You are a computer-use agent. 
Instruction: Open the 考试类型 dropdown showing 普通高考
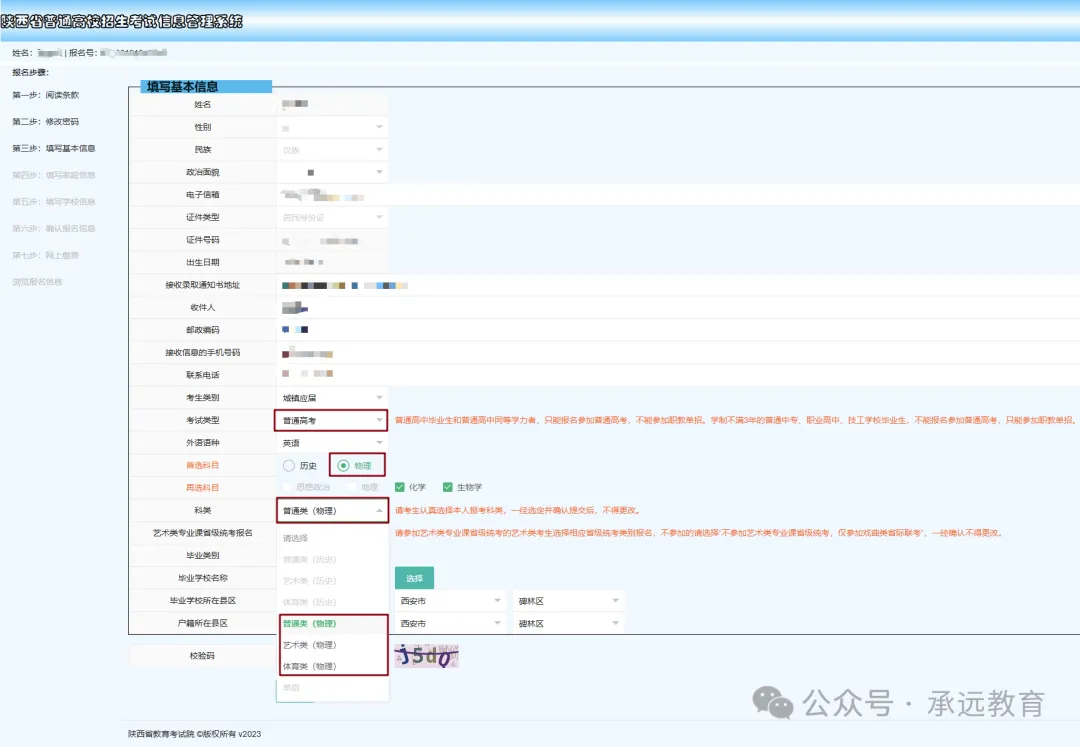point(331,421)
